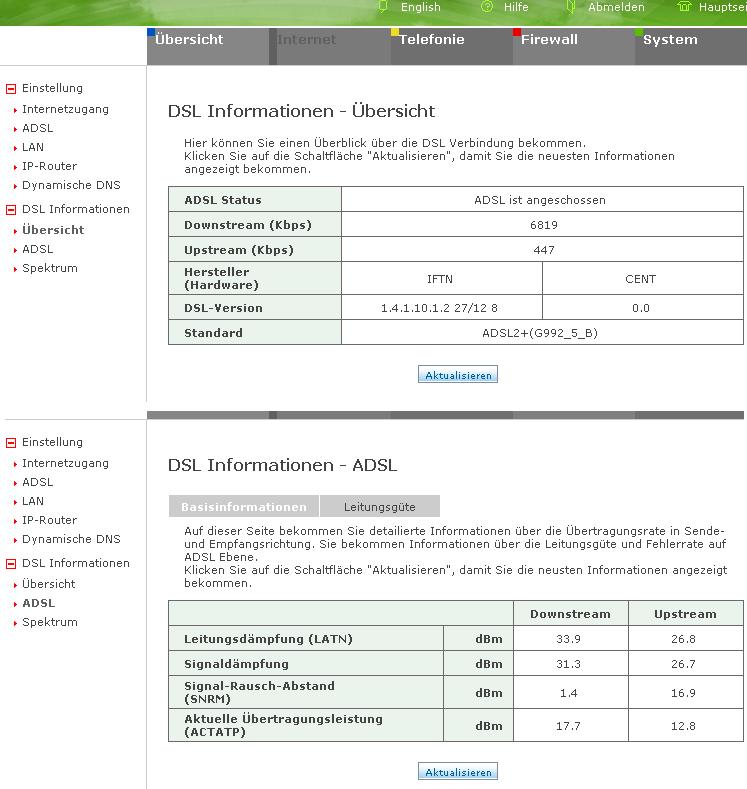This screenshot has width=747, height=789.
Task: Click the help question-mark icon beside Hilfe
Action: (486, 7)
